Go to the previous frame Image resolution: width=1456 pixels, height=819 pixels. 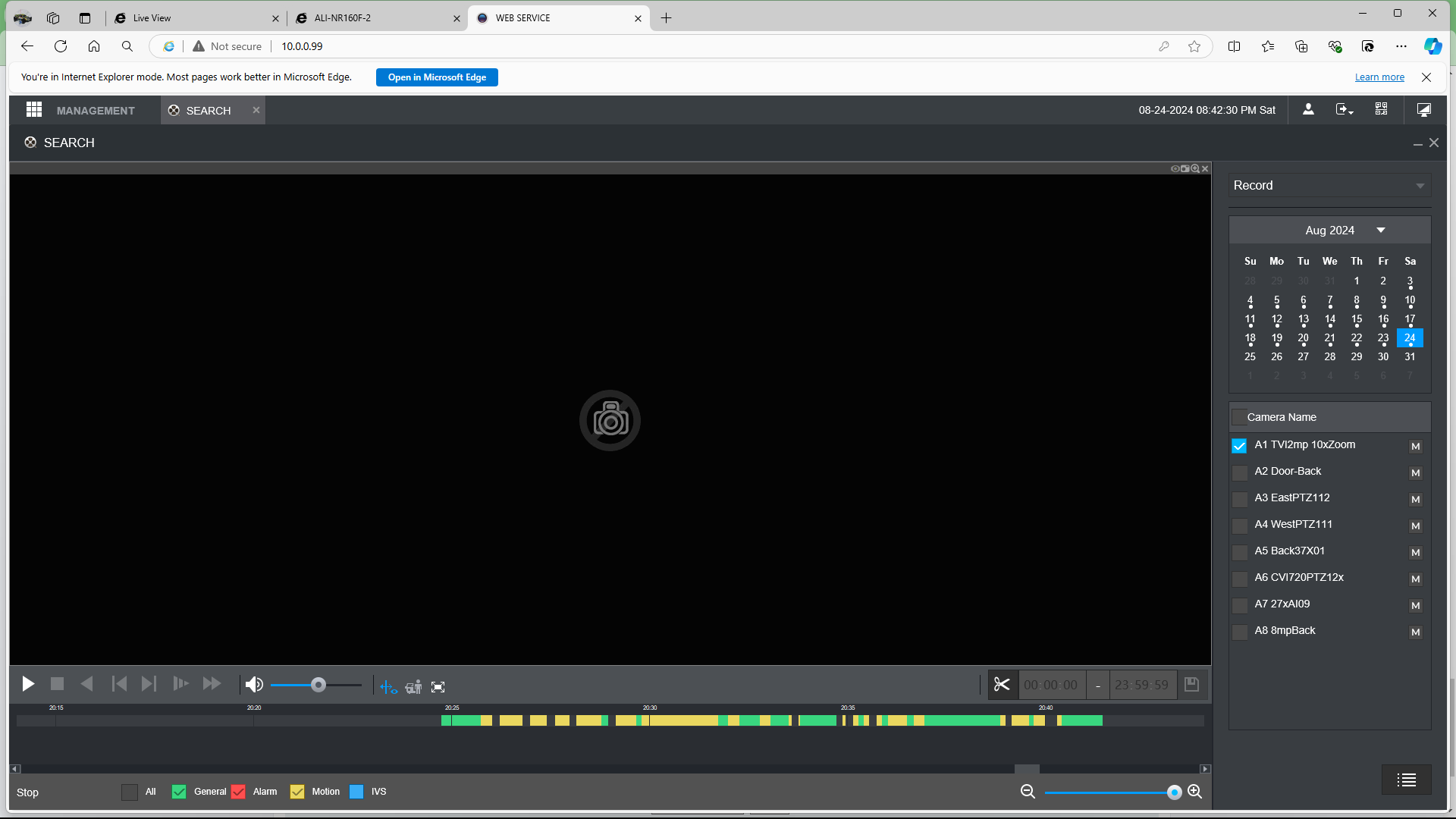(119, 685)
